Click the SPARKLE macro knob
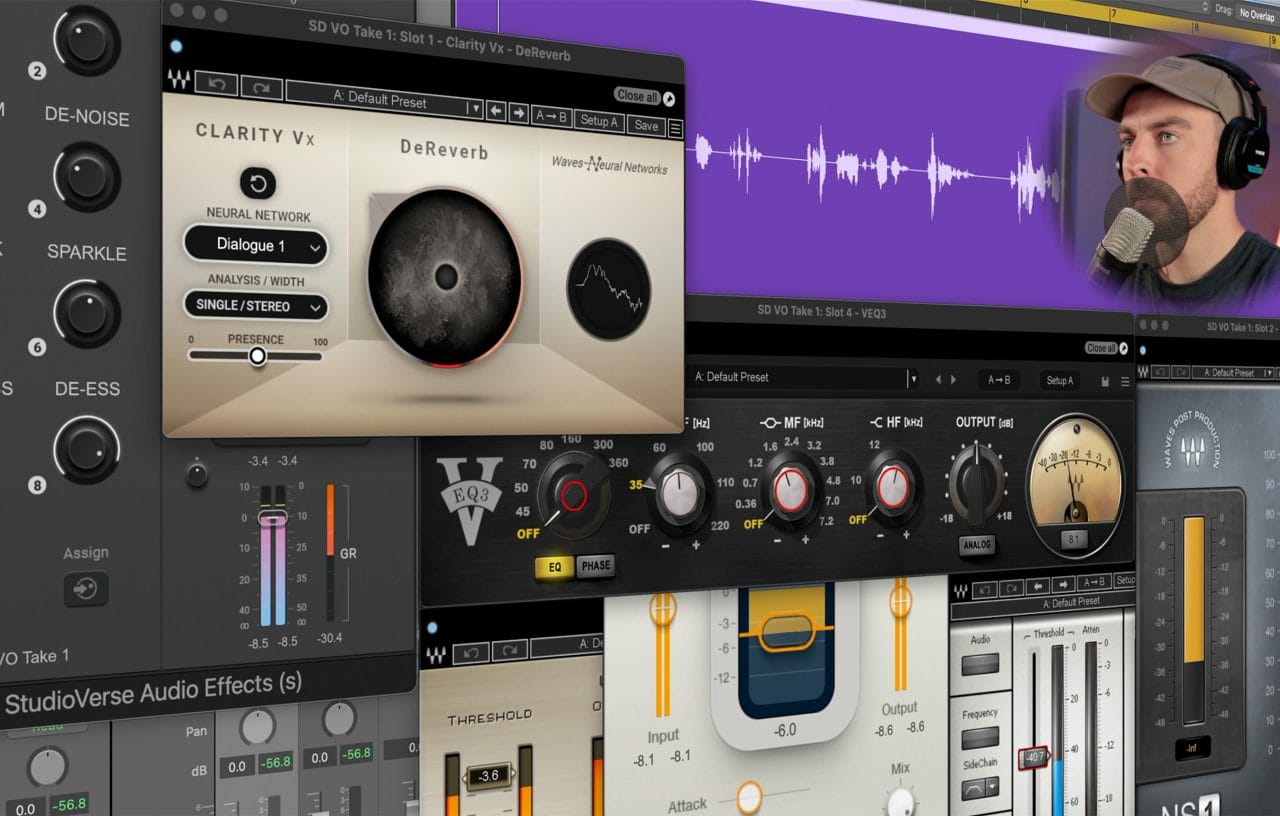The width and height of the screenshot is (1280, 816). (87, 313)
